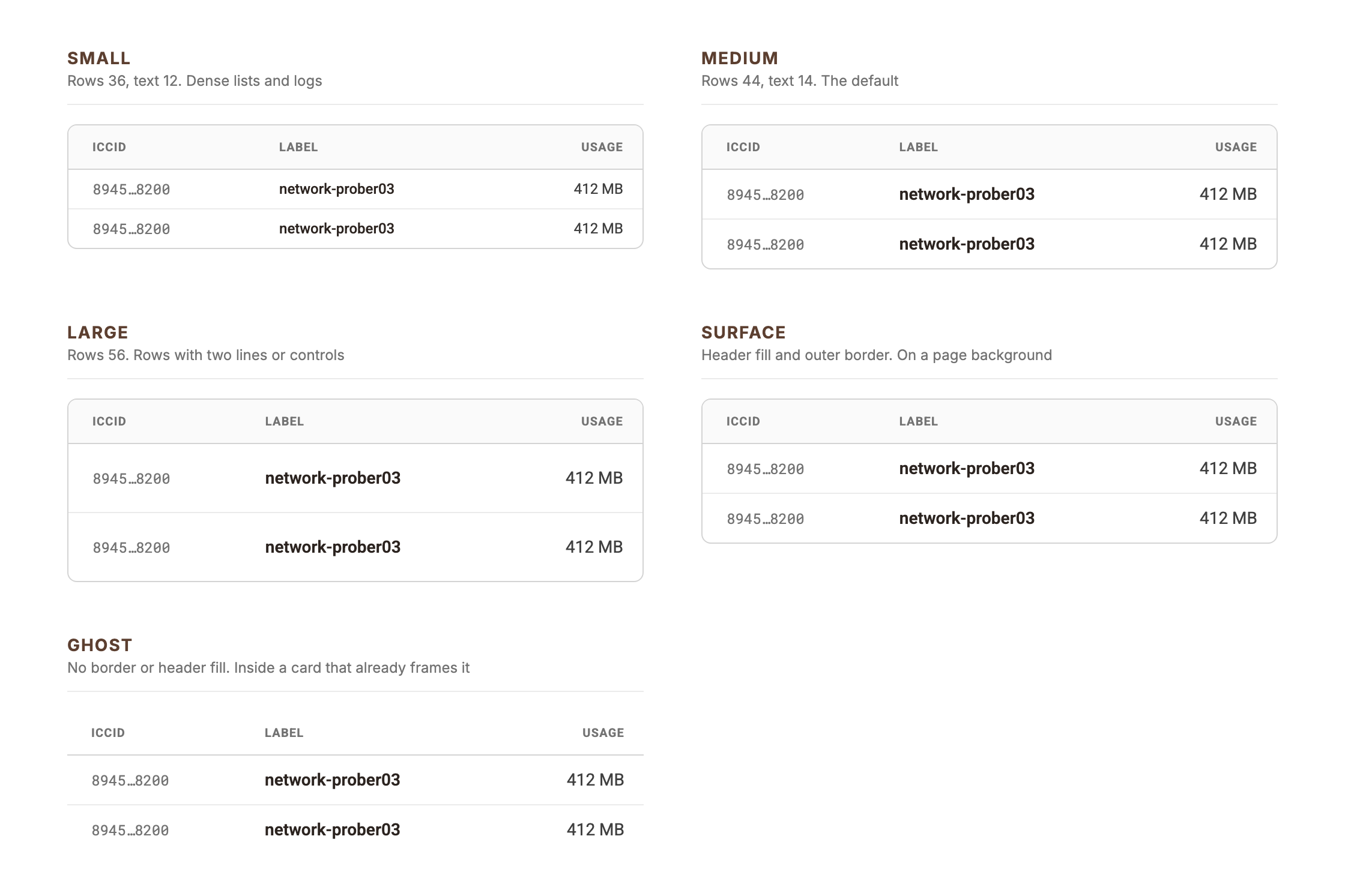
Task: Click the ICCID column header in the Large table
Action: 109,421
